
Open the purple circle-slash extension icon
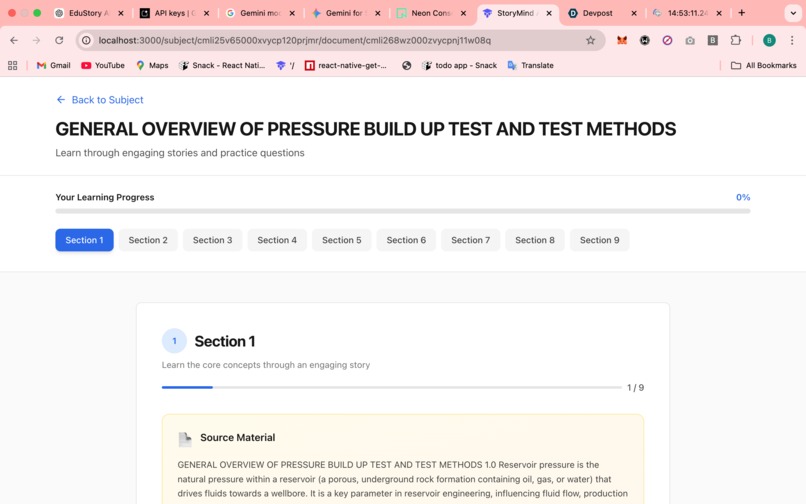point(667,40)
